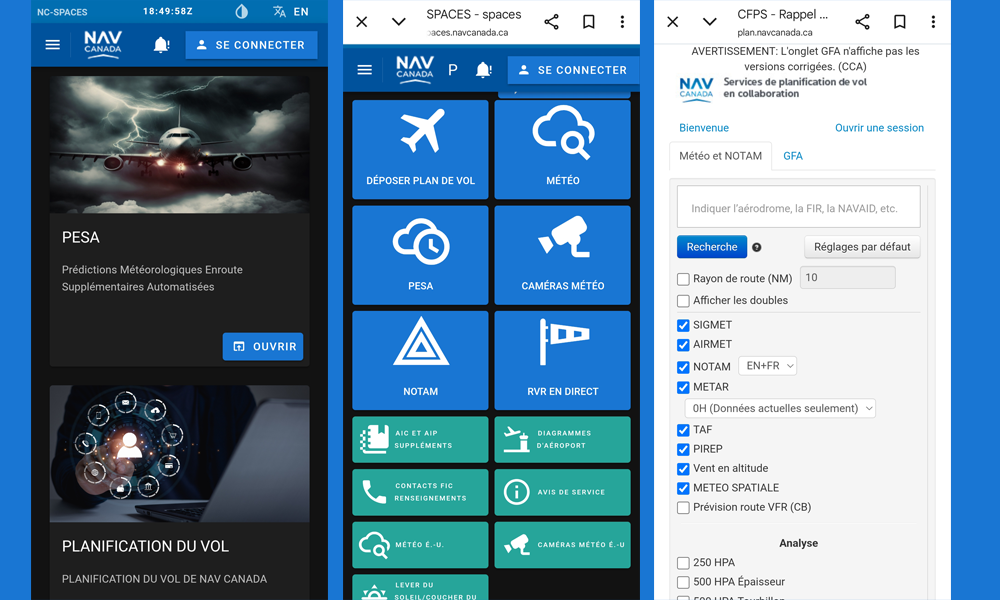Switch language to EN in left screen
This screenshot has width=1000, height=600.
click(x=291, y=11)
